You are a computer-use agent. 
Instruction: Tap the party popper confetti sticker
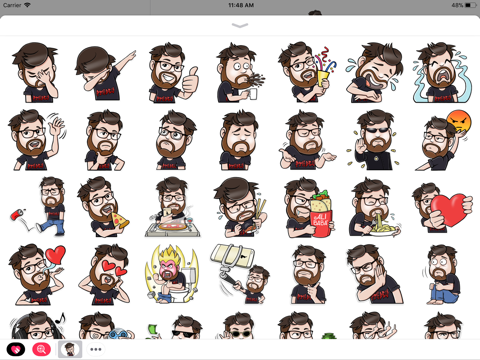(x=307, y=72)
